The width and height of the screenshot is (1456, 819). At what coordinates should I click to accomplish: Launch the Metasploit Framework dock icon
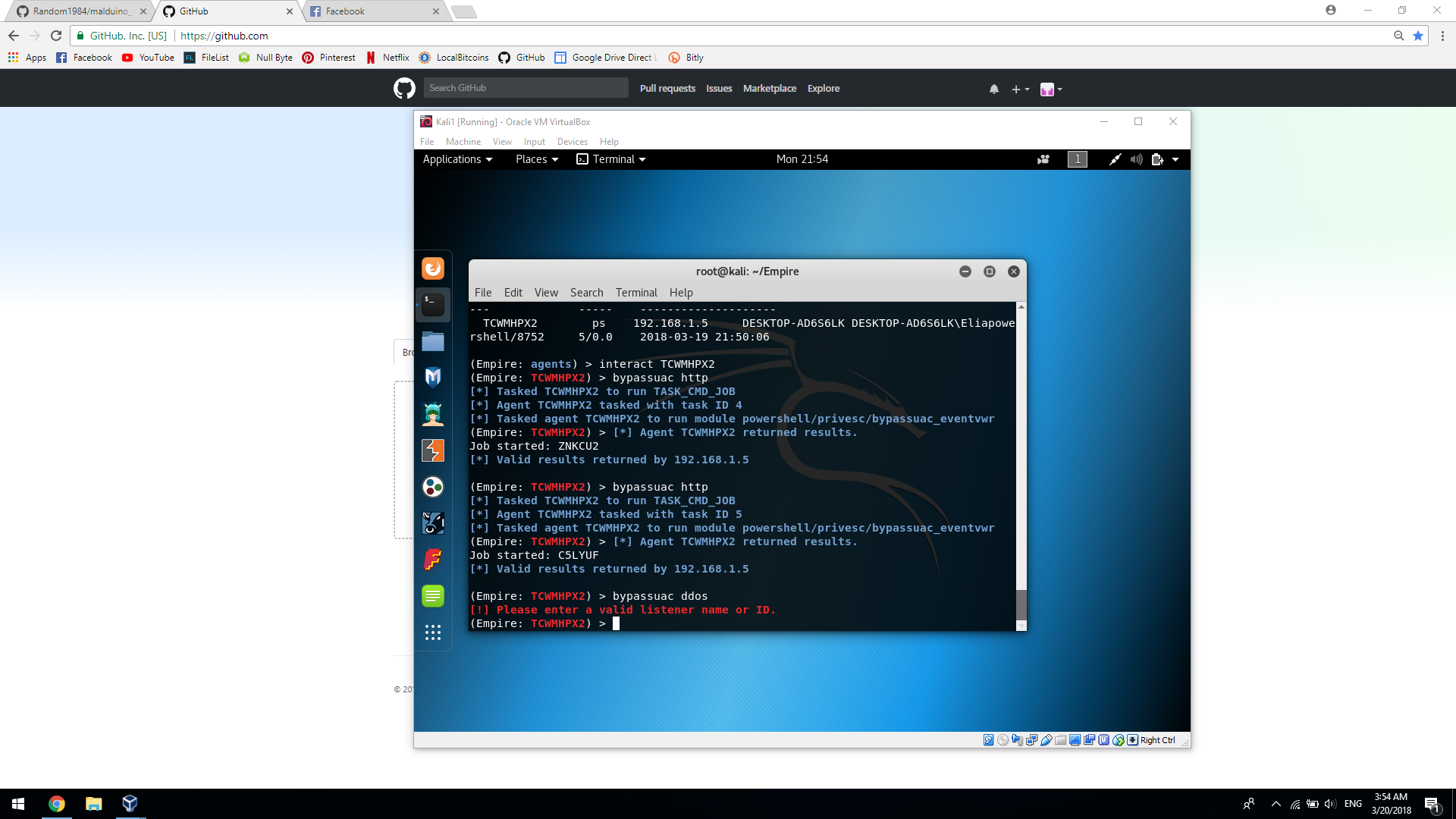[432, 378]
